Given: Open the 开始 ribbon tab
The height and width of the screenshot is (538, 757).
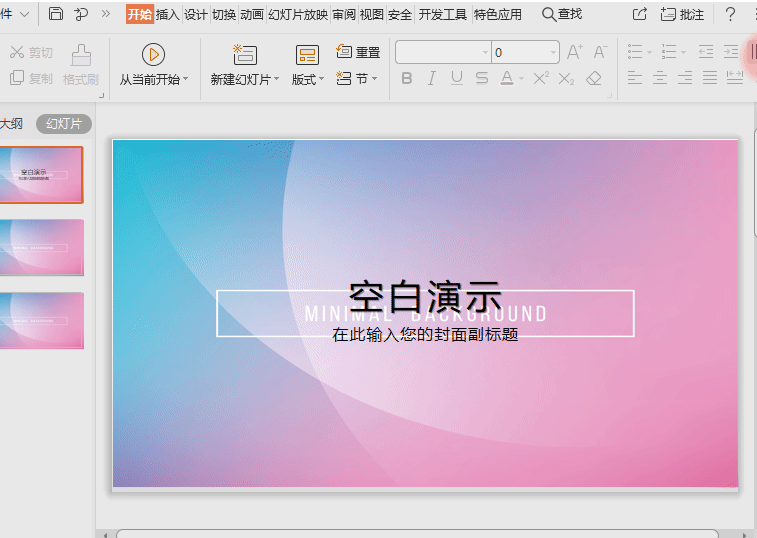Looking at the screenshot, I should 140,14.
